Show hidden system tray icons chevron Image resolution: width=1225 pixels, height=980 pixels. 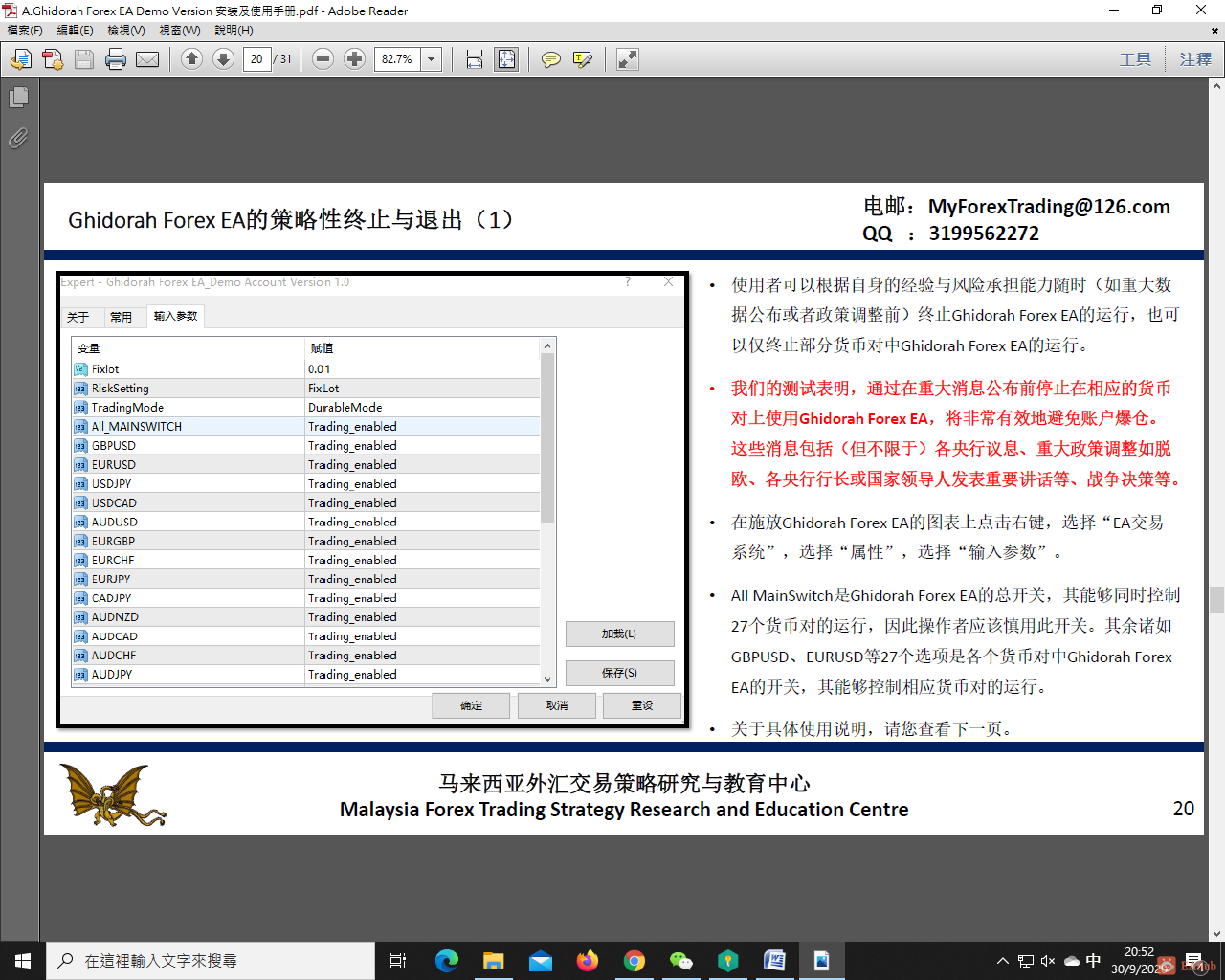1003,961
